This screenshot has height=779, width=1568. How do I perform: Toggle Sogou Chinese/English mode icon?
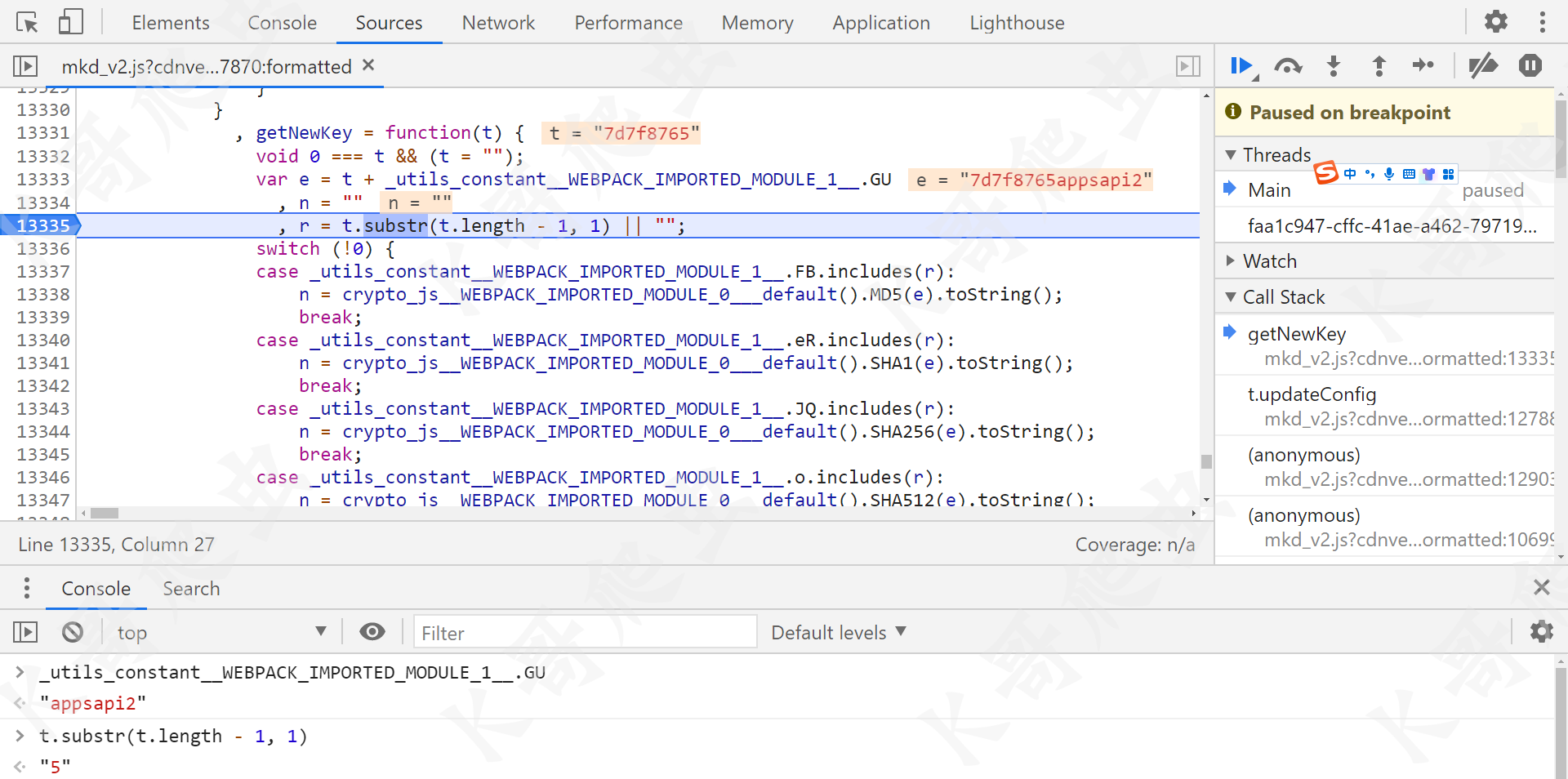[x=1349, y=173]
